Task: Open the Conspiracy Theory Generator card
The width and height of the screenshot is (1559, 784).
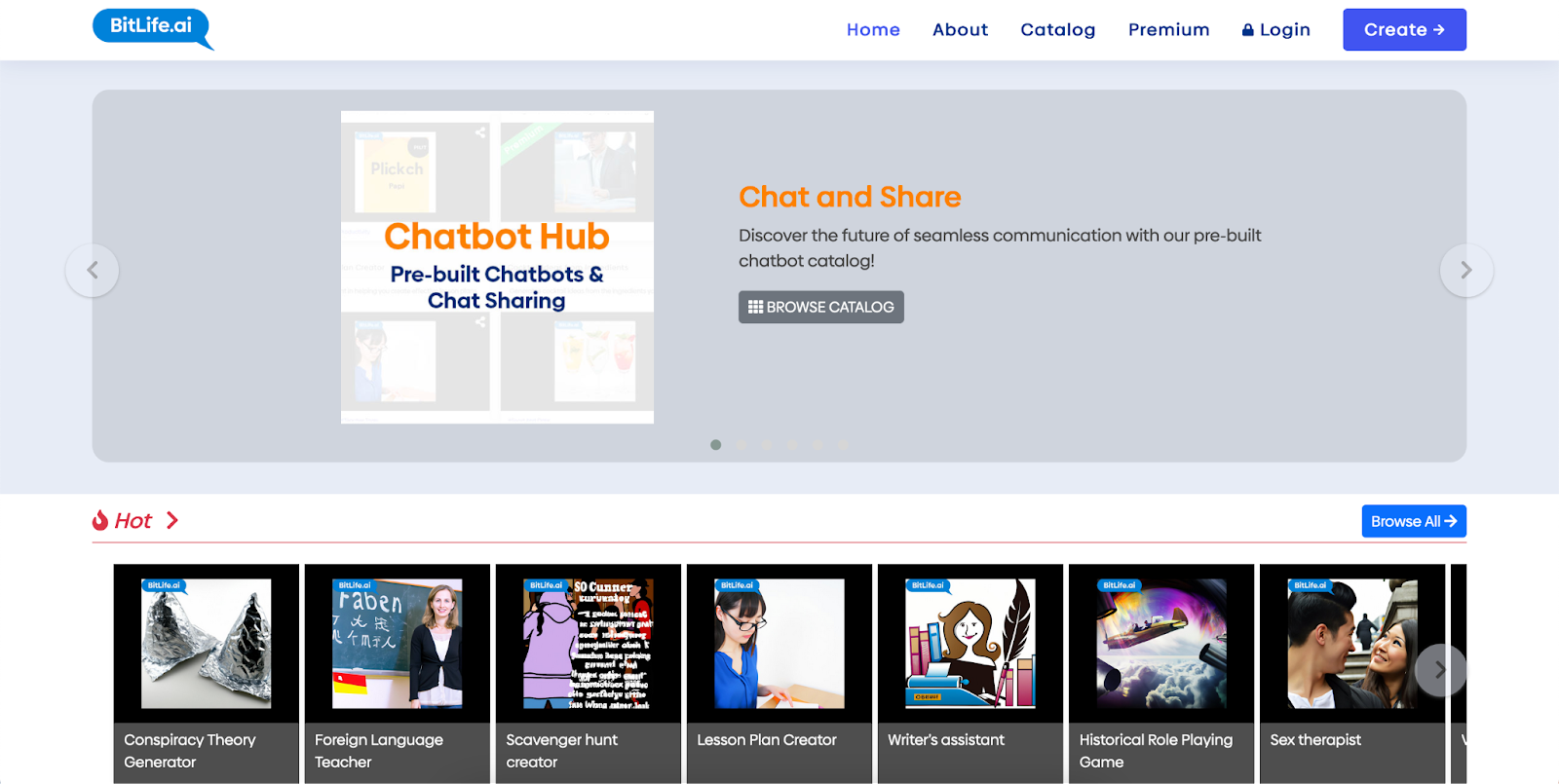Action: [x=207, y=674]
